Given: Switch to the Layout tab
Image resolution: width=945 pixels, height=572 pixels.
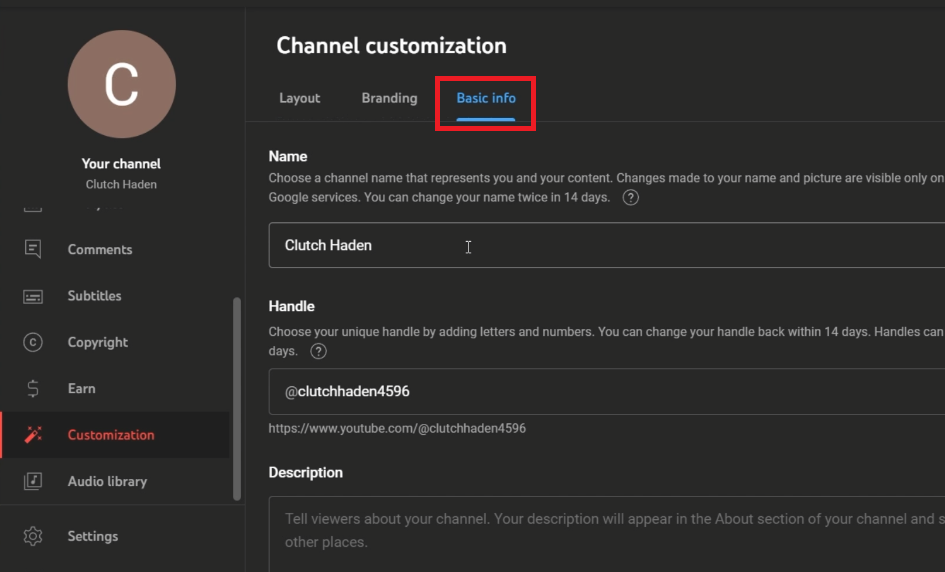Looking at the screenshot, I should coord(299,98).
